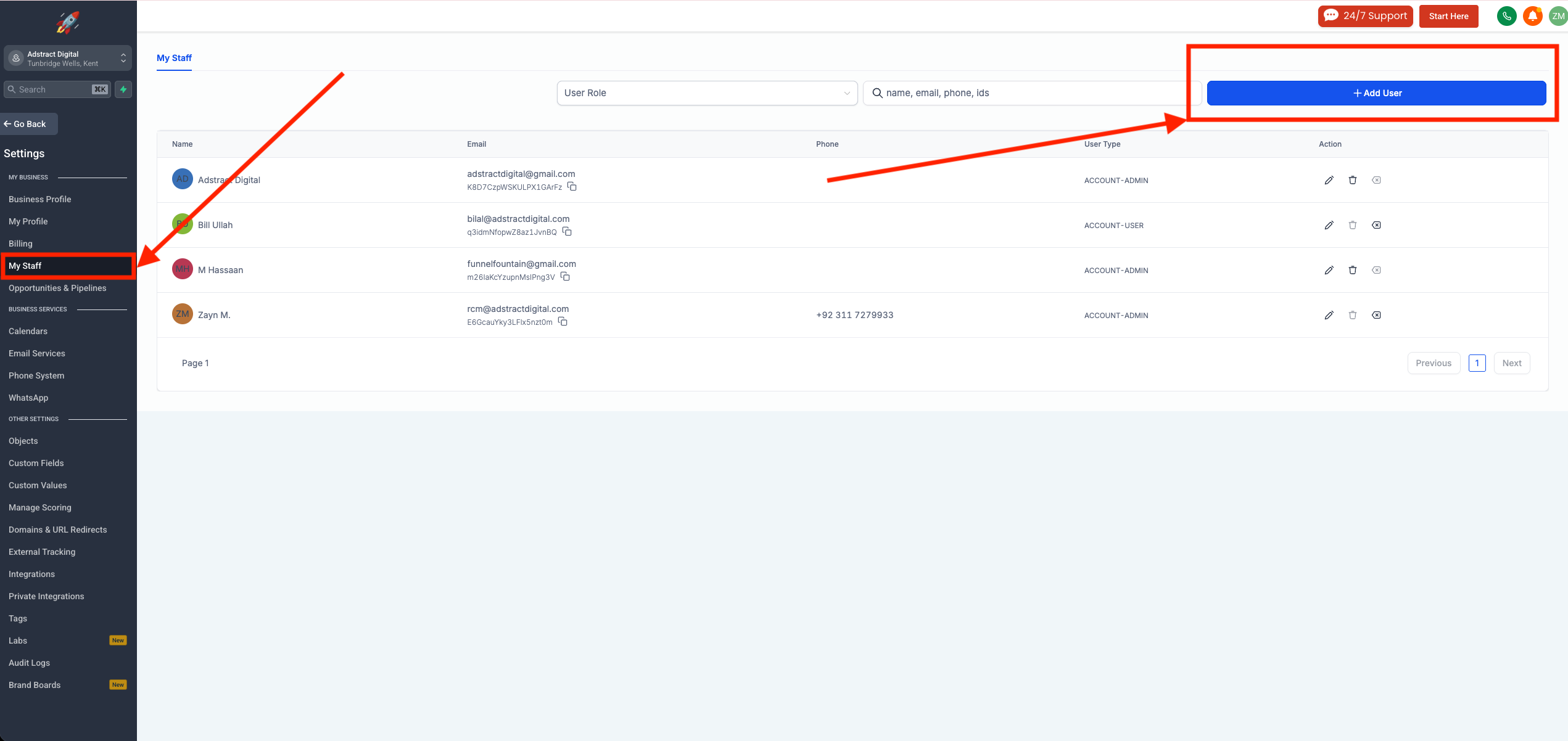1568x741 pixels.
Task: Open the User Role dropdown
Action: click(707, 93)
